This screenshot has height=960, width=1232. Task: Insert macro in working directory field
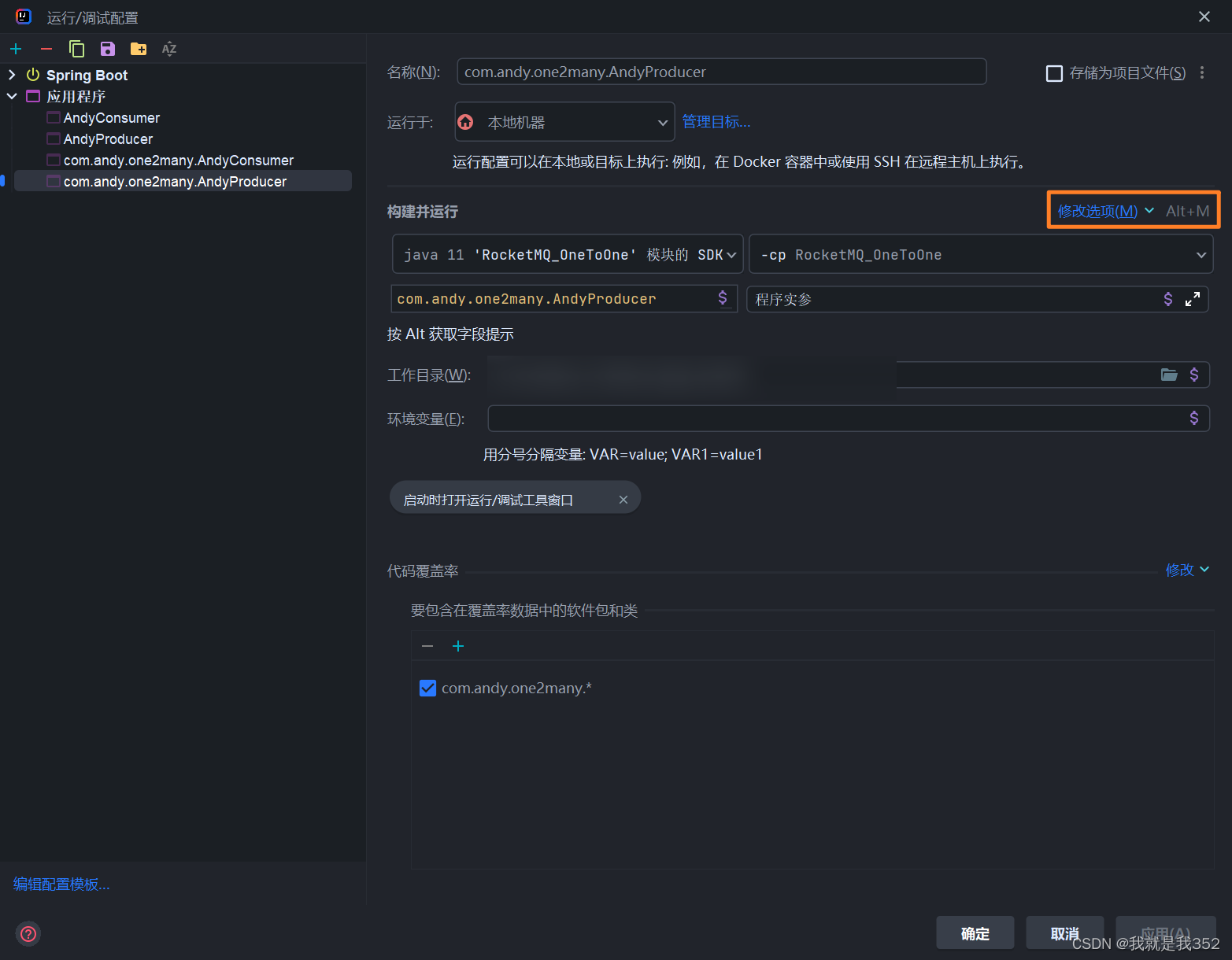click(1194, 375)
